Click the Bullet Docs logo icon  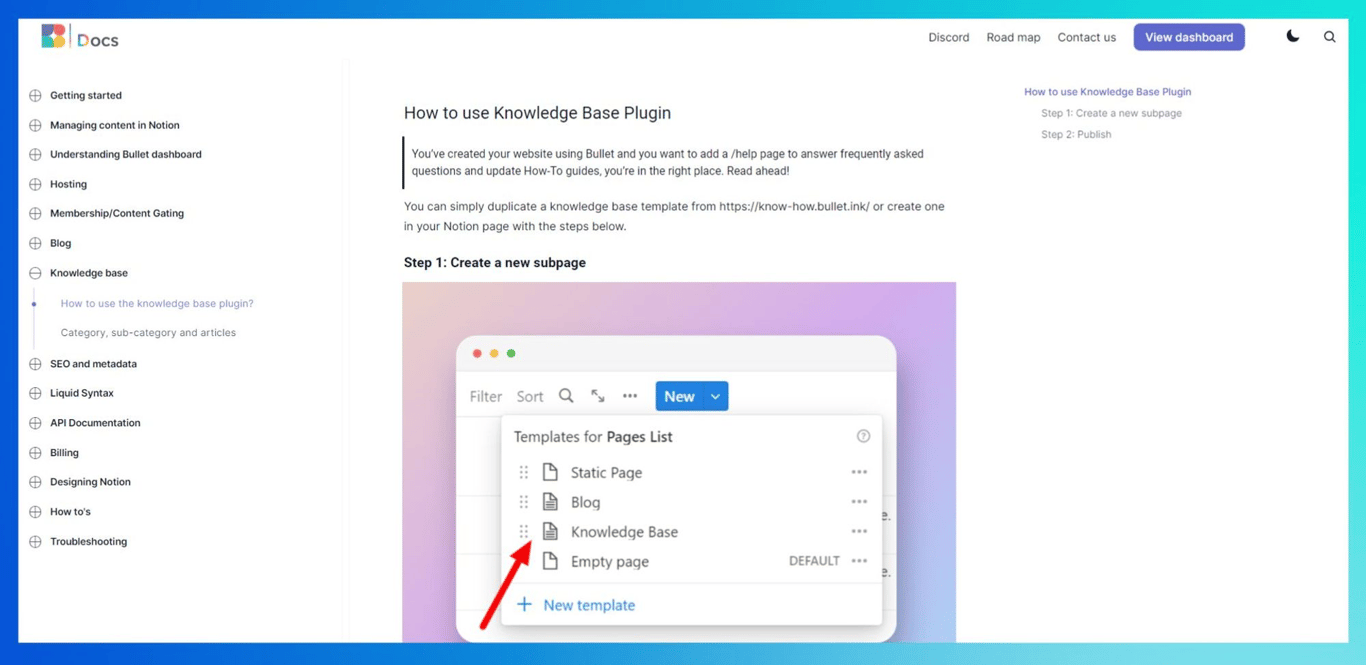[x=53, y=37]
